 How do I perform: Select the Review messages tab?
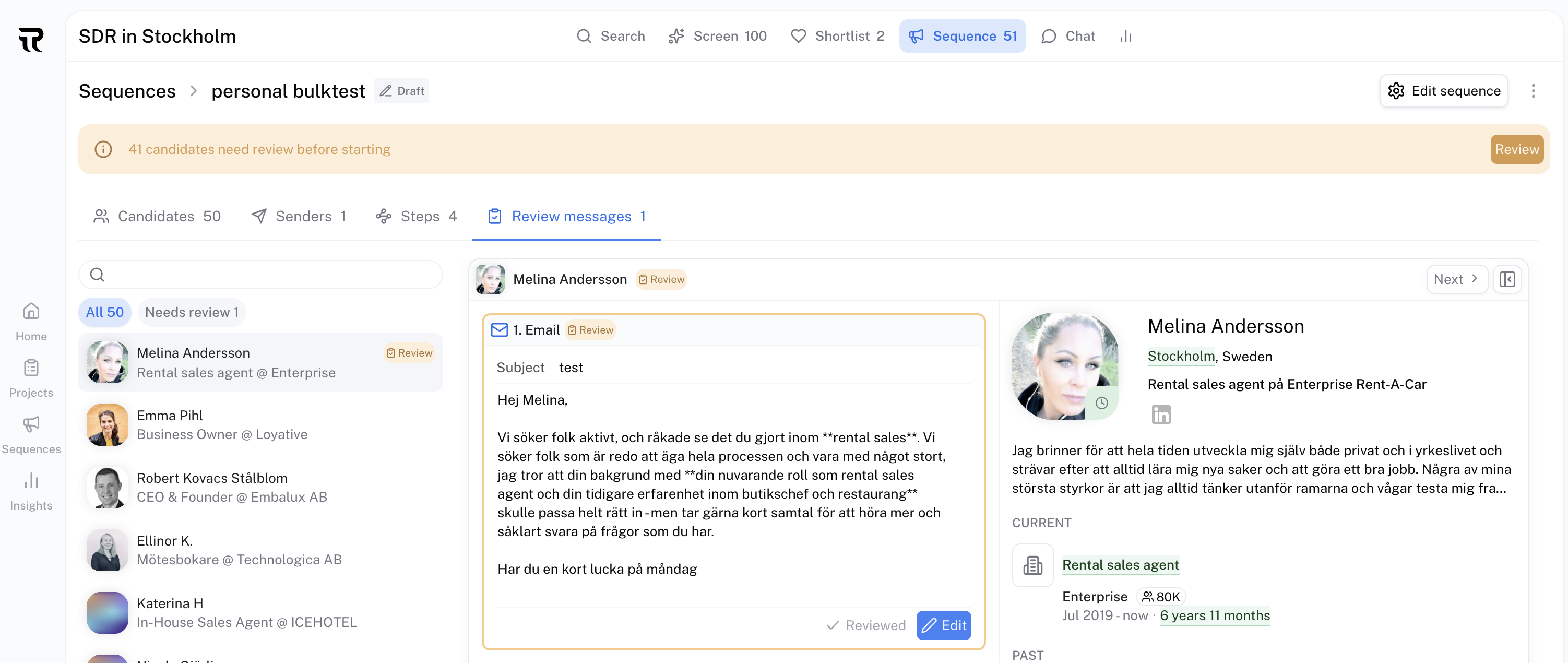pos(567,217)
